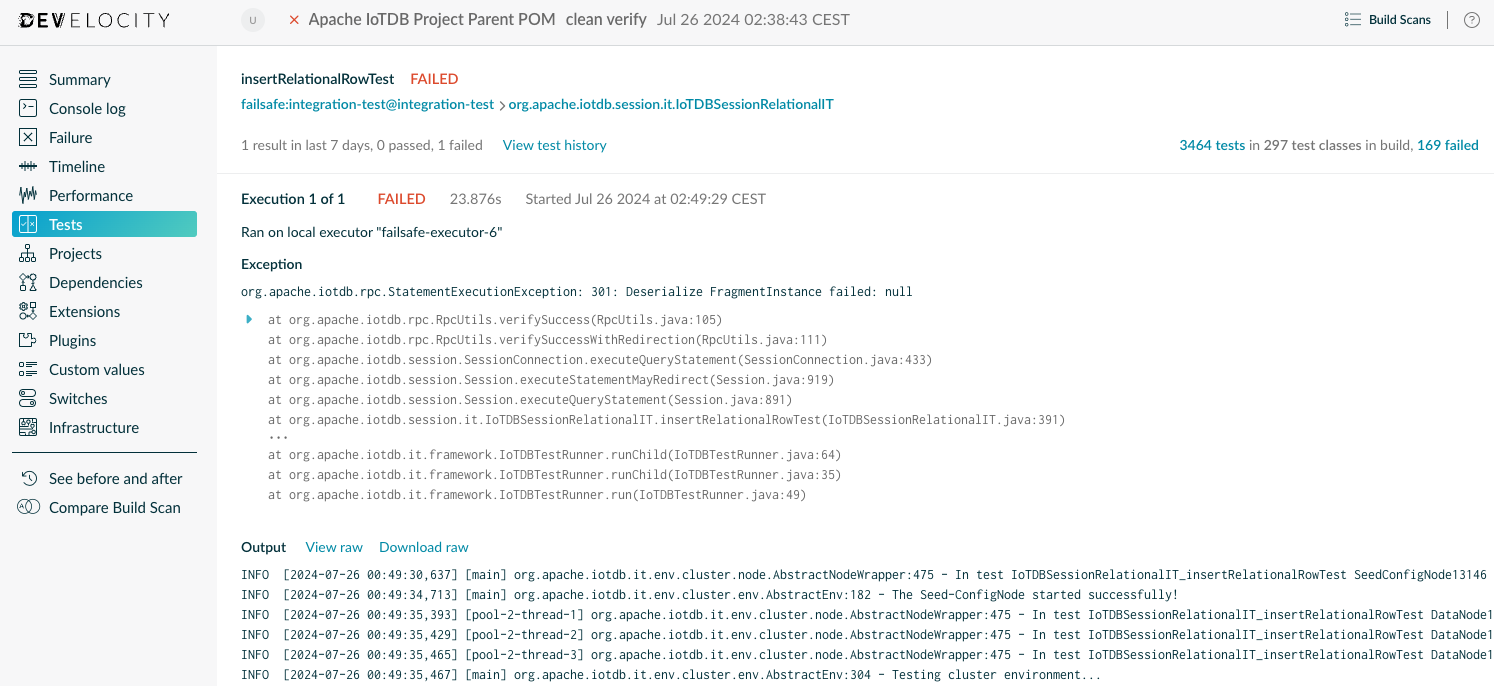Open the Switches section

(79, 398)
